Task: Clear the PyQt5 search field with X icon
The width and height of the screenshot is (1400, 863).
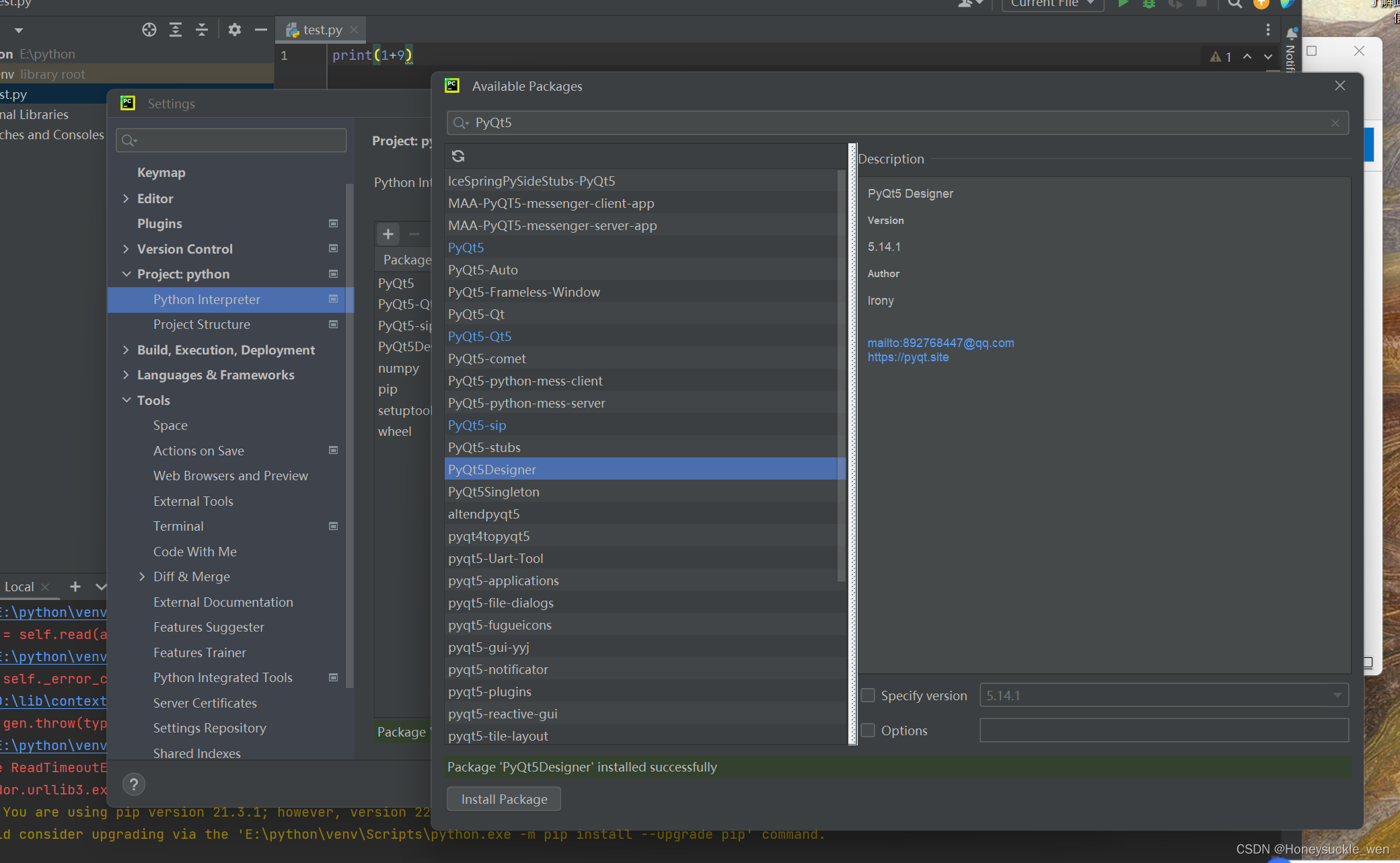Action: coord(1335,123)
